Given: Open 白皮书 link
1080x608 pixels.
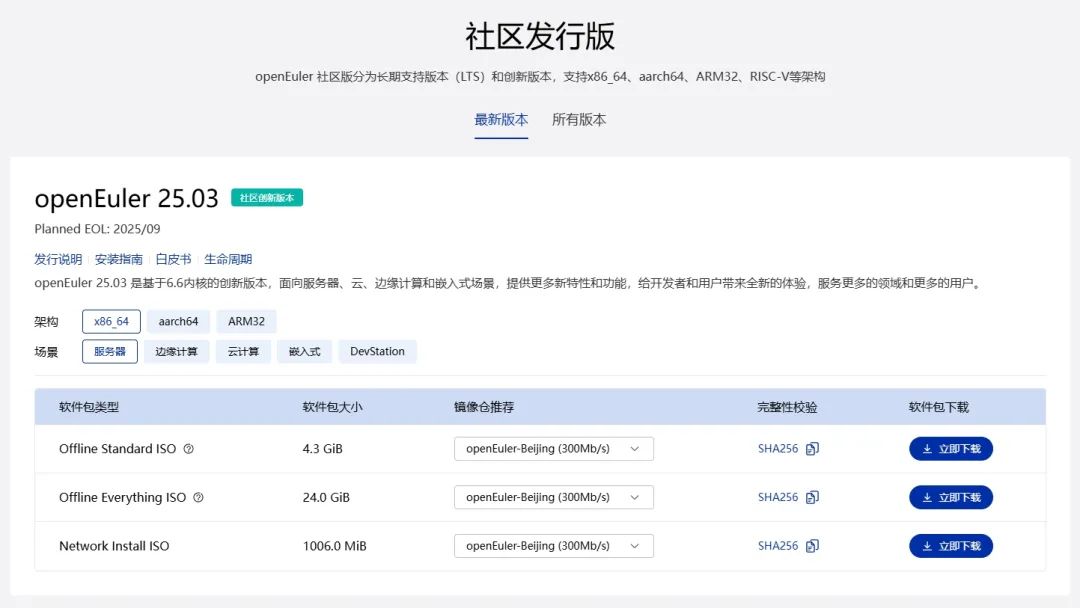Looking at the screenshot, I should pyautogui.click(x=174, y=260).
